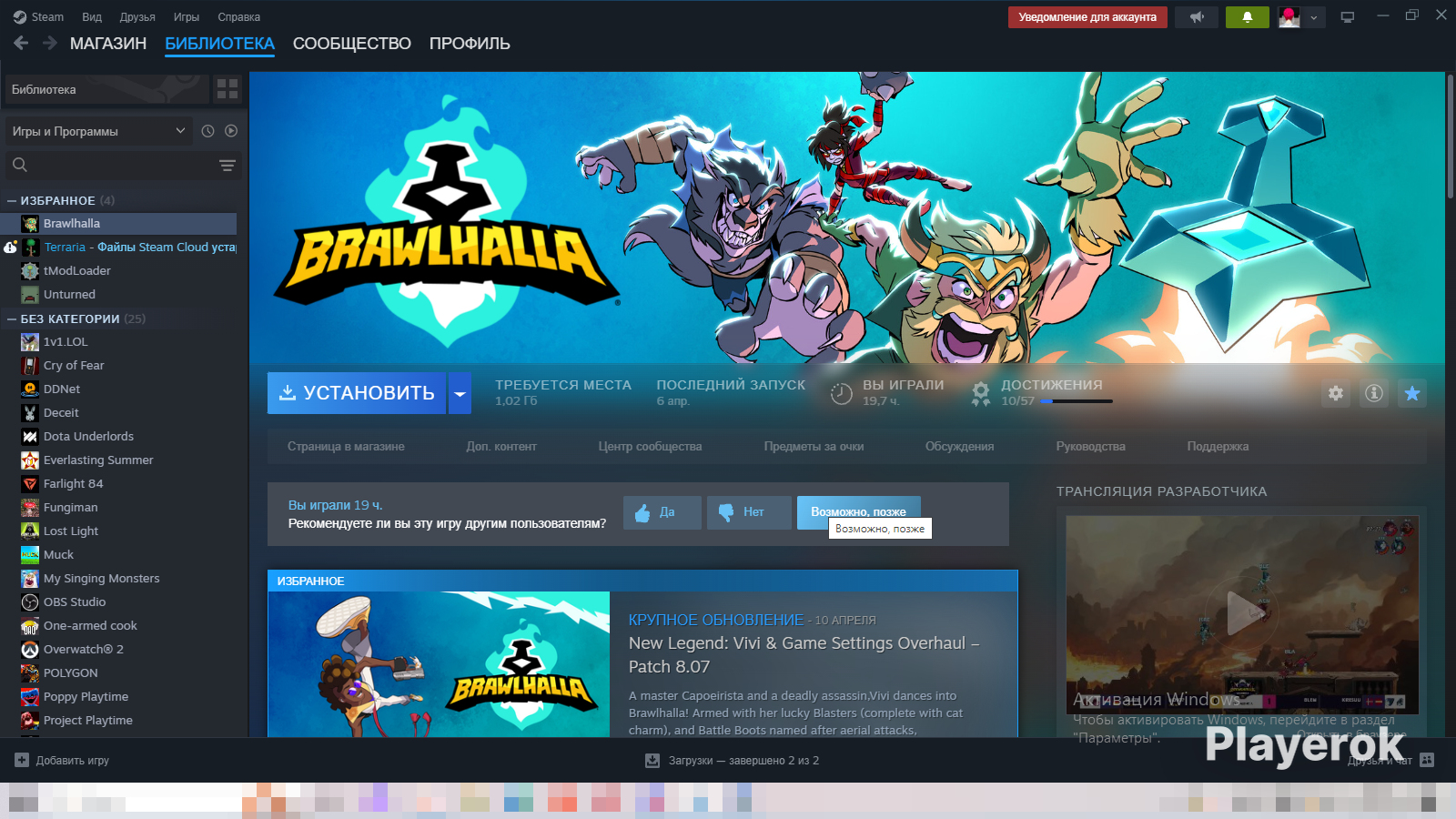Click the forward navigation arrow
The height and width of the screenshot is (819, 1456).
[50, 43]
